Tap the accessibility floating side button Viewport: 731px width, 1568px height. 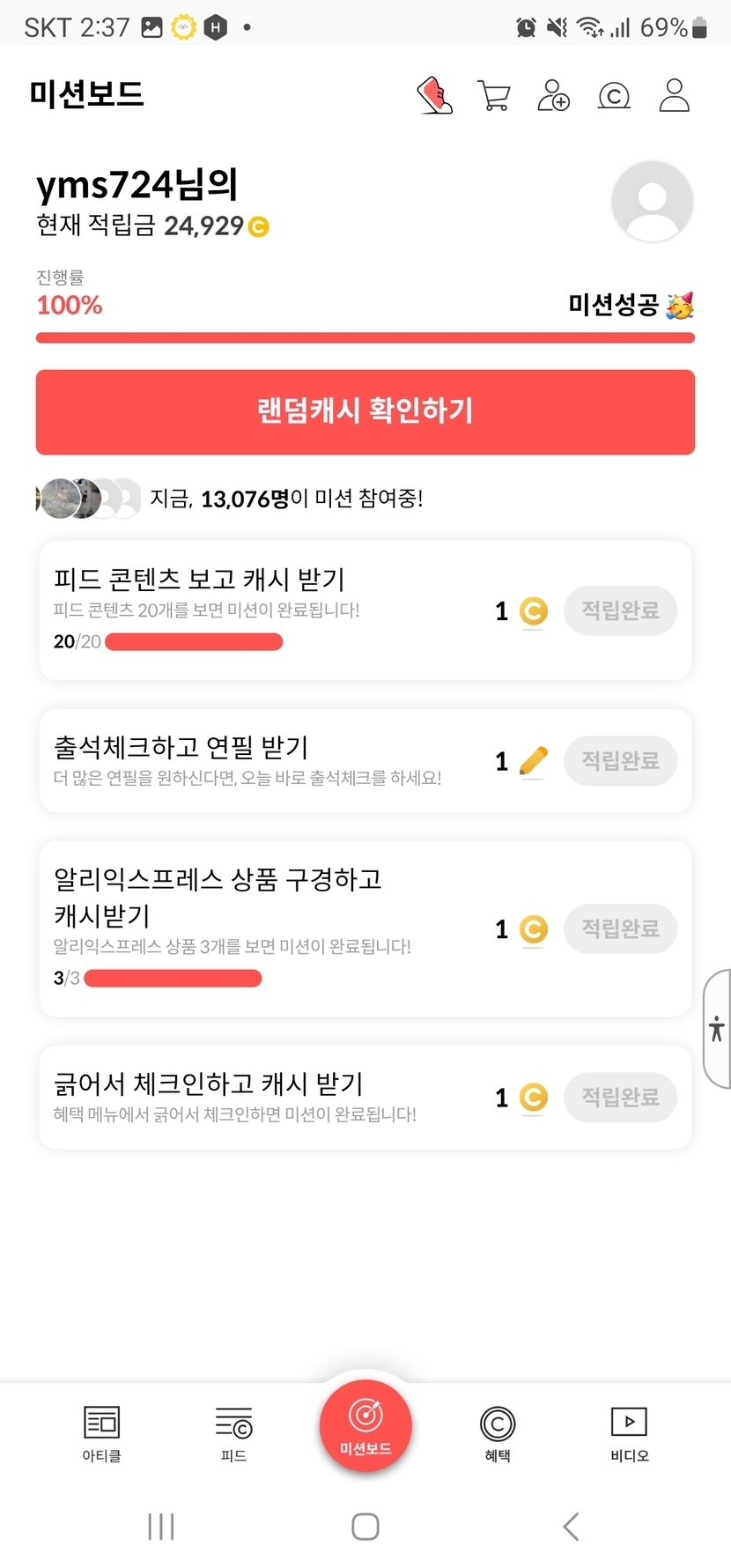point(717,1029)
